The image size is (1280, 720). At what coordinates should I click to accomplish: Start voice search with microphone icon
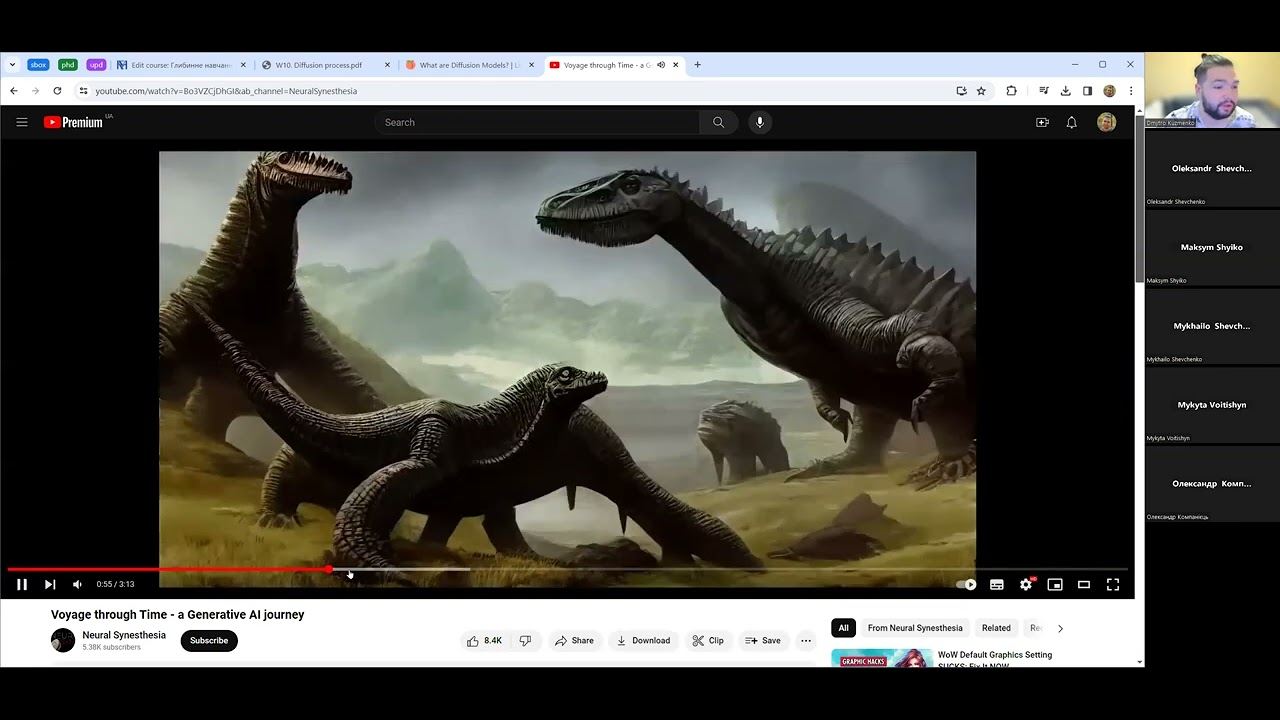(760, 122)
